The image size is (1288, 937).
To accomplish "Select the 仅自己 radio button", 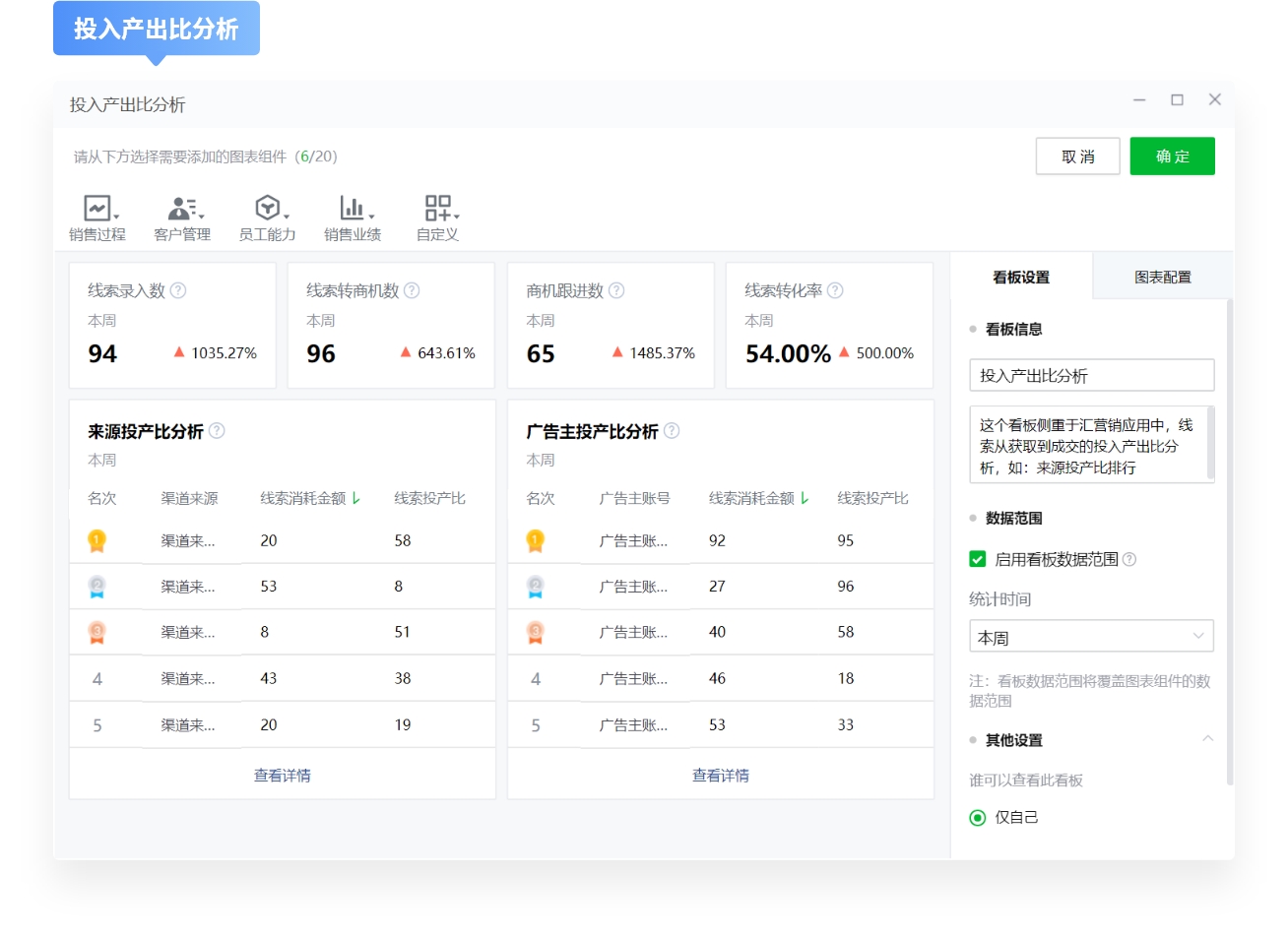I will (978, 817).
